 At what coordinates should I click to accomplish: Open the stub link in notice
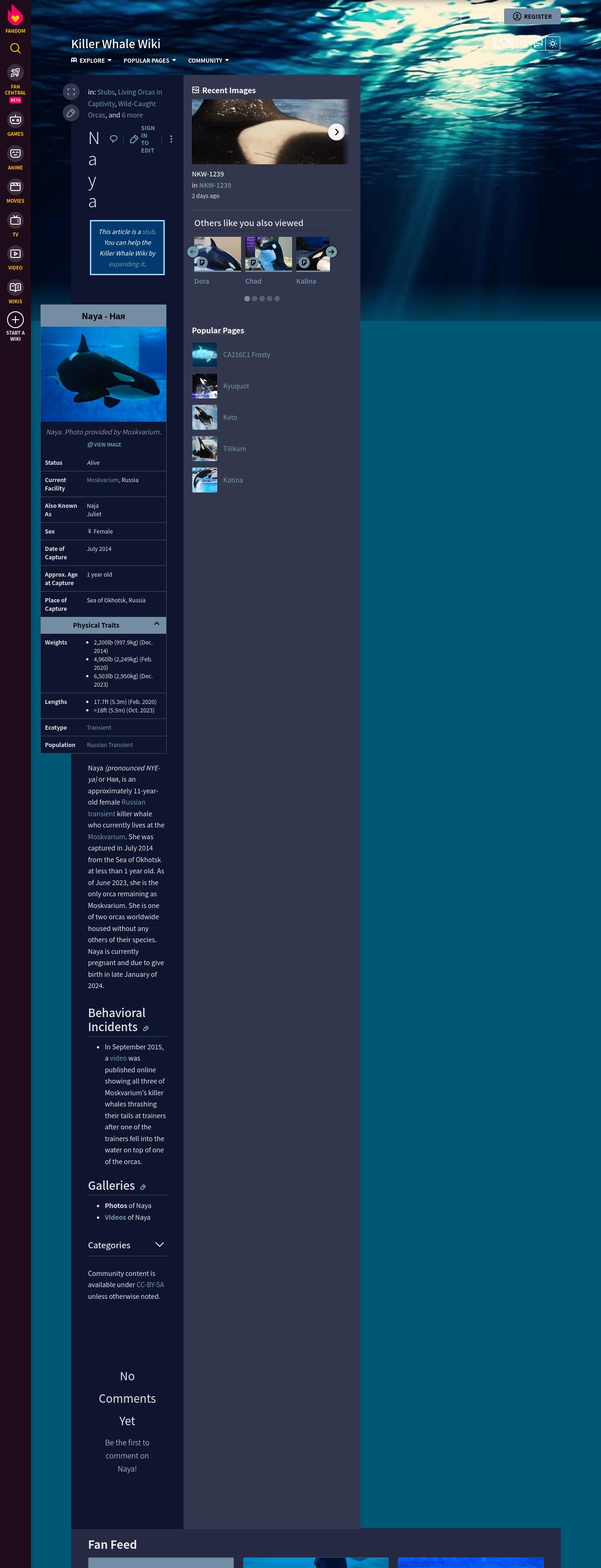[x=148, y=232]
